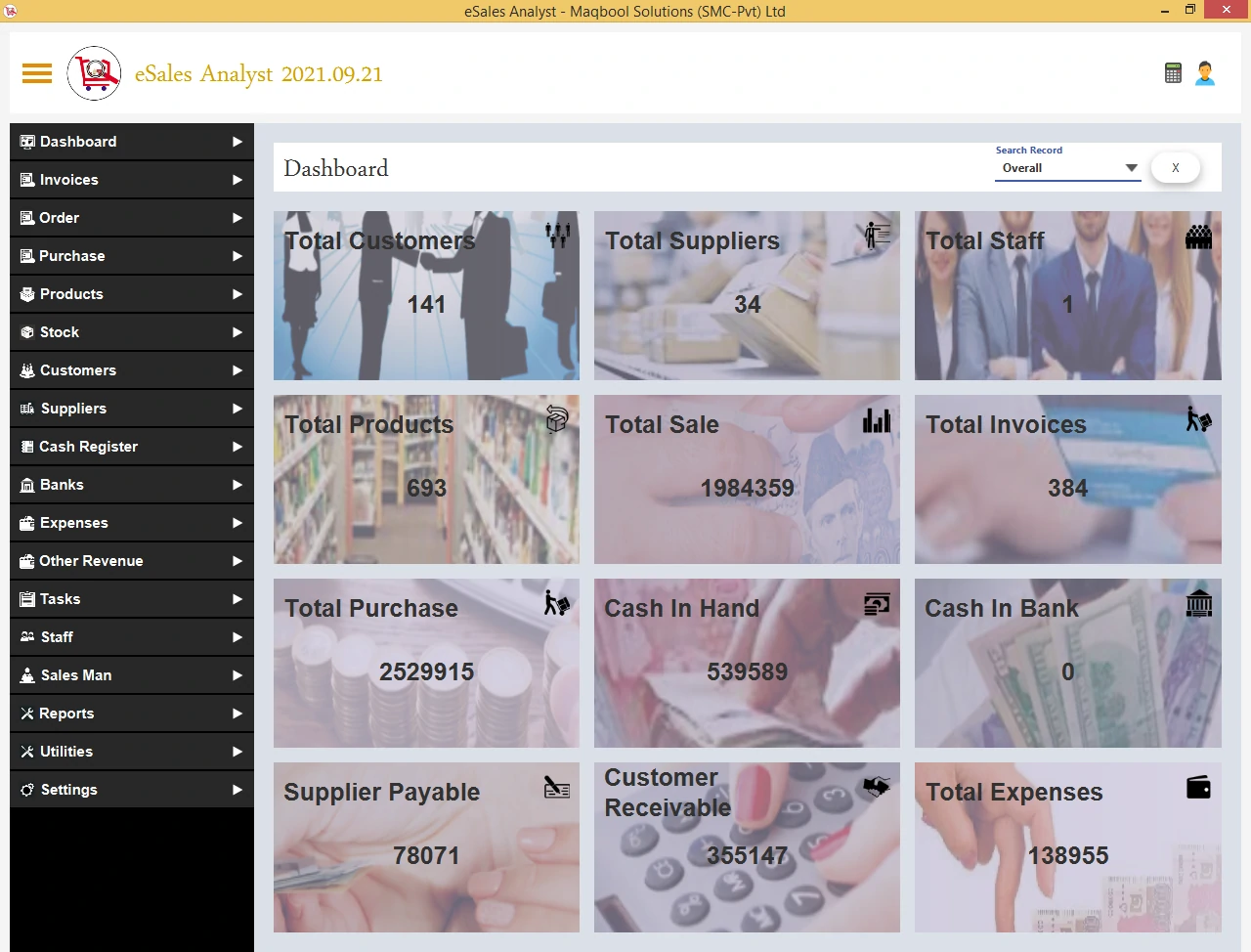
Task: Click the Supplier Payable cheque icon
Action: (x=557, y=787)
